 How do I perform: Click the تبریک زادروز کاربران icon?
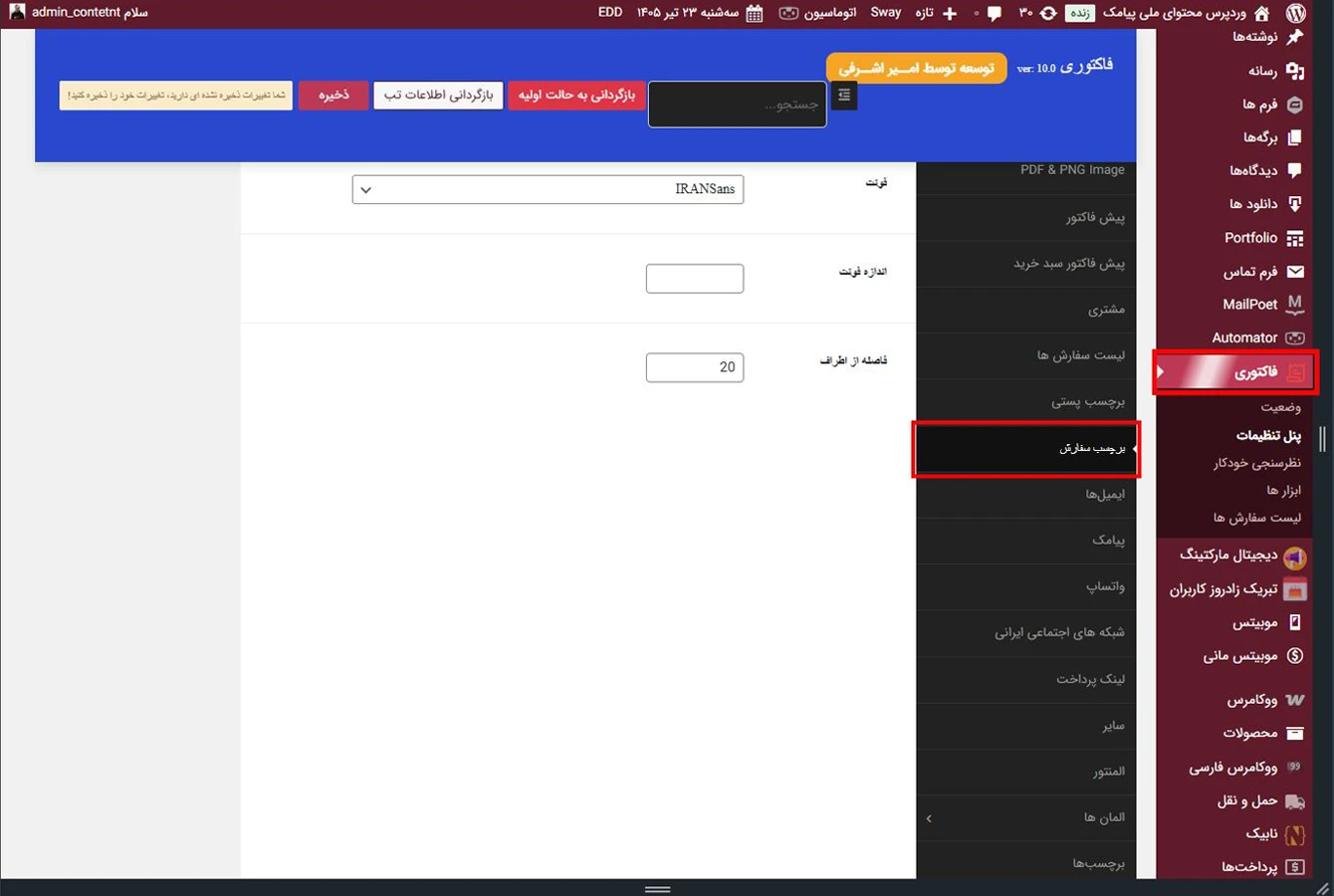coord(1294,590)
